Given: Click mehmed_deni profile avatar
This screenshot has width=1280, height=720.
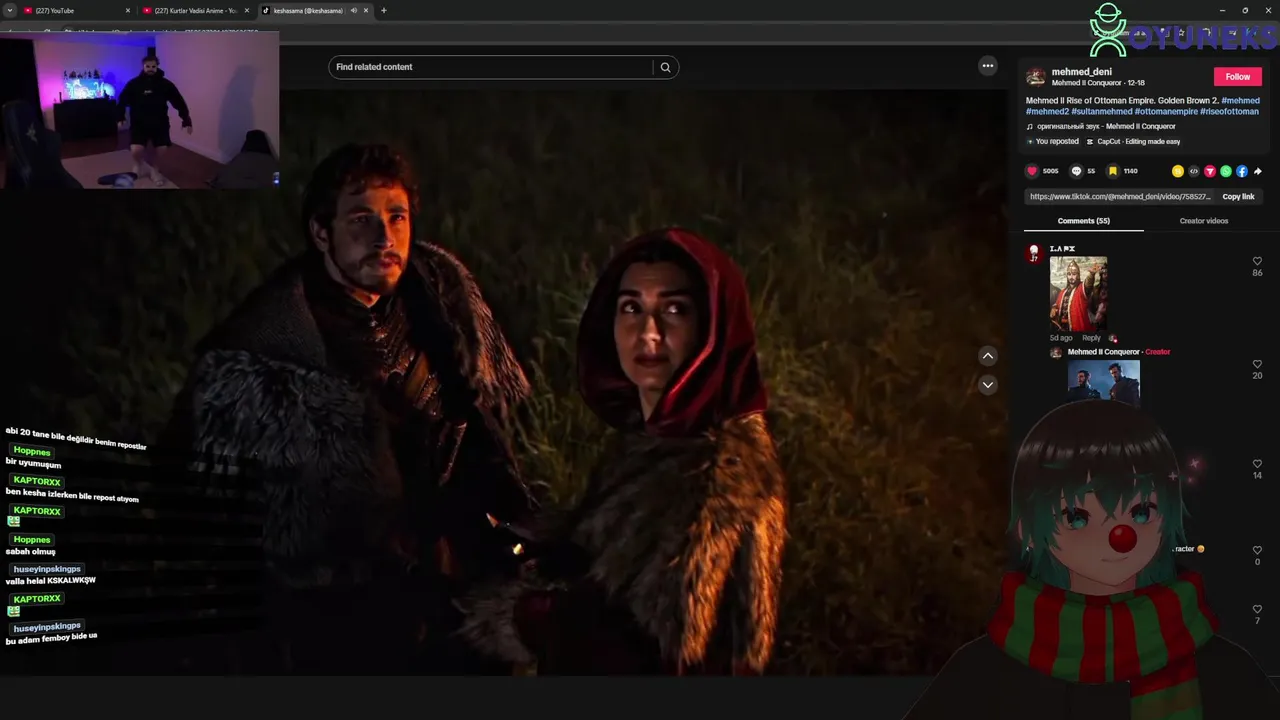Looking at the screenshot, I should point(1036,77).
